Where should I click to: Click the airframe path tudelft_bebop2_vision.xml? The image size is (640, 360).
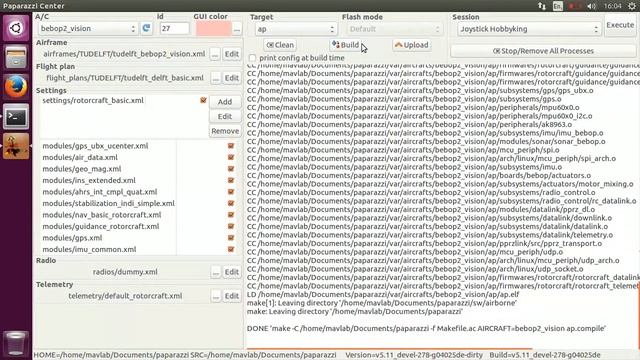124,54
